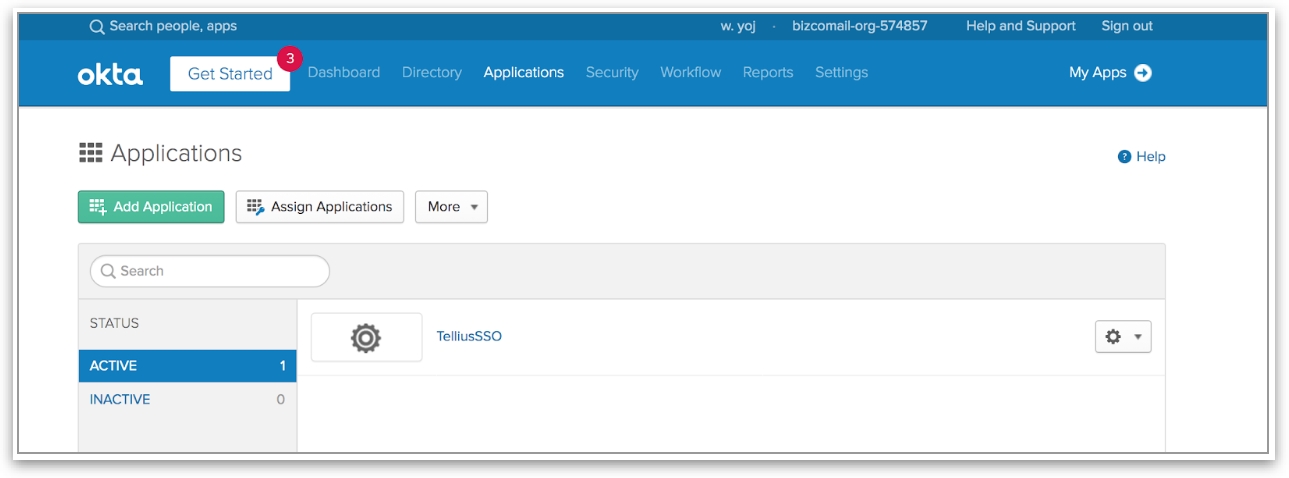Open the Directory menu
Image resolution: width=1289 pixels, height=478 pixels.
tap(432, 73)
